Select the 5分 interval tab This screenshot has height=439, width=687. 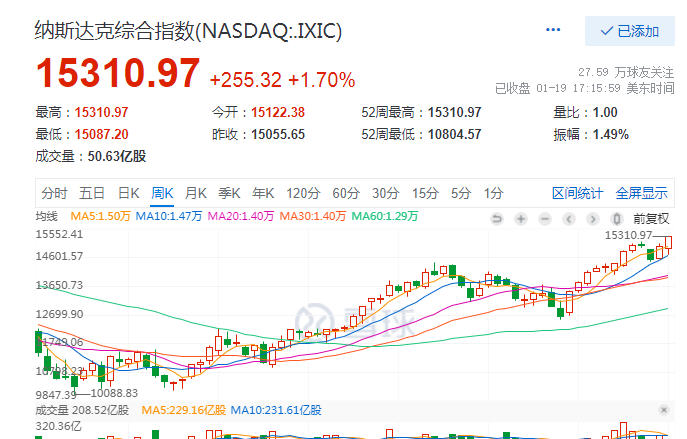(461, 193)
